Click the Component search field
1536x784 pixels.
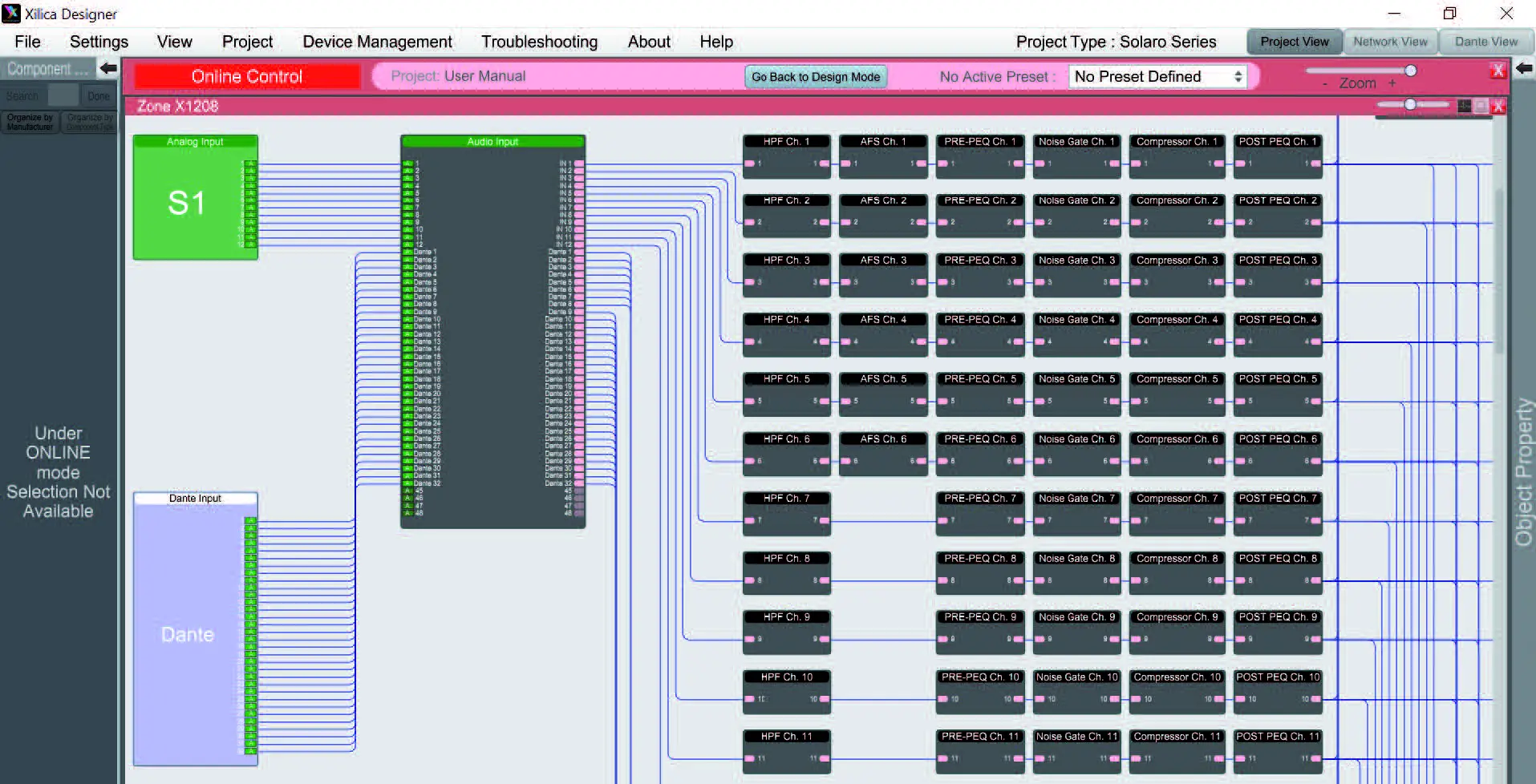[x=63, y=96]
